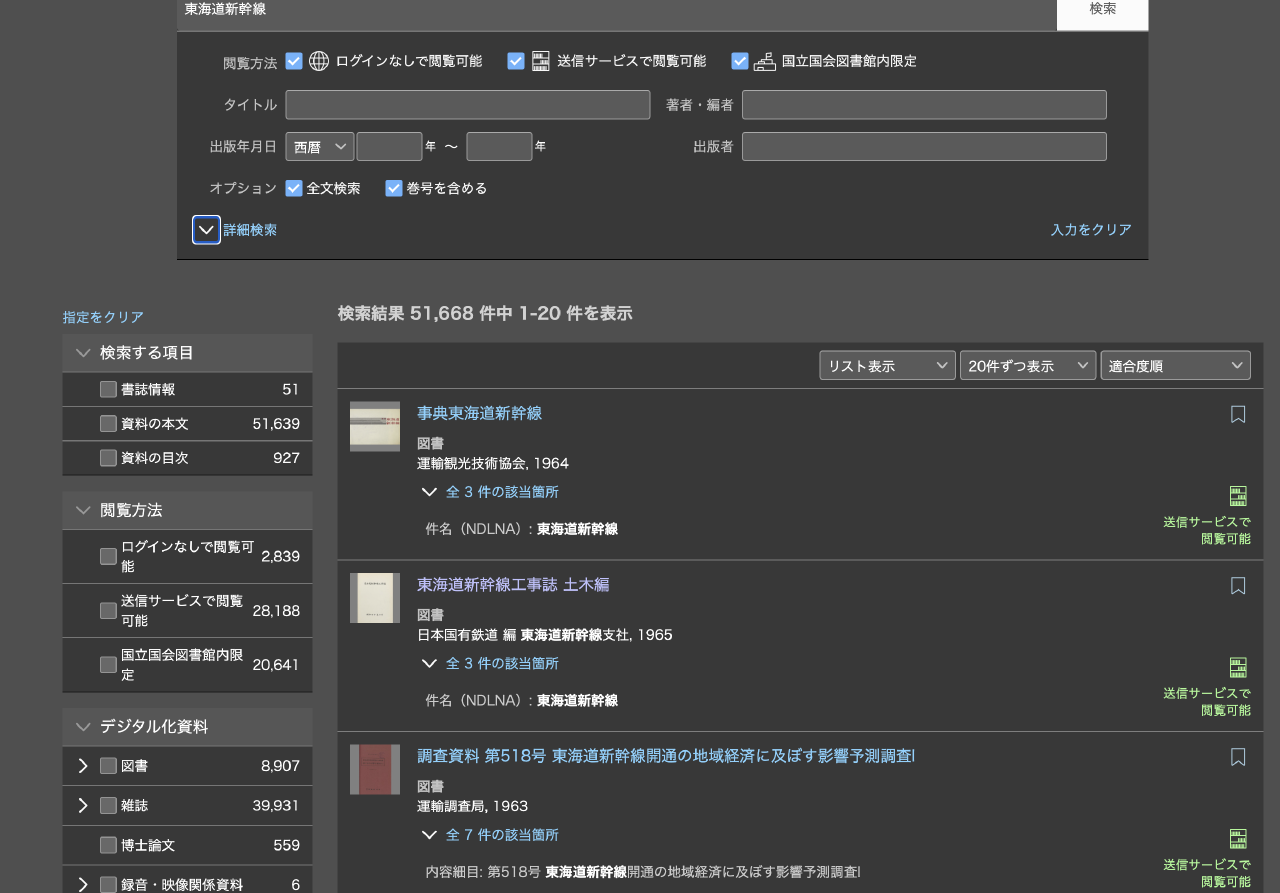
Task: Open 東海道新幹線工事誌 土木編 title link
Action: (x=513, y=585)
